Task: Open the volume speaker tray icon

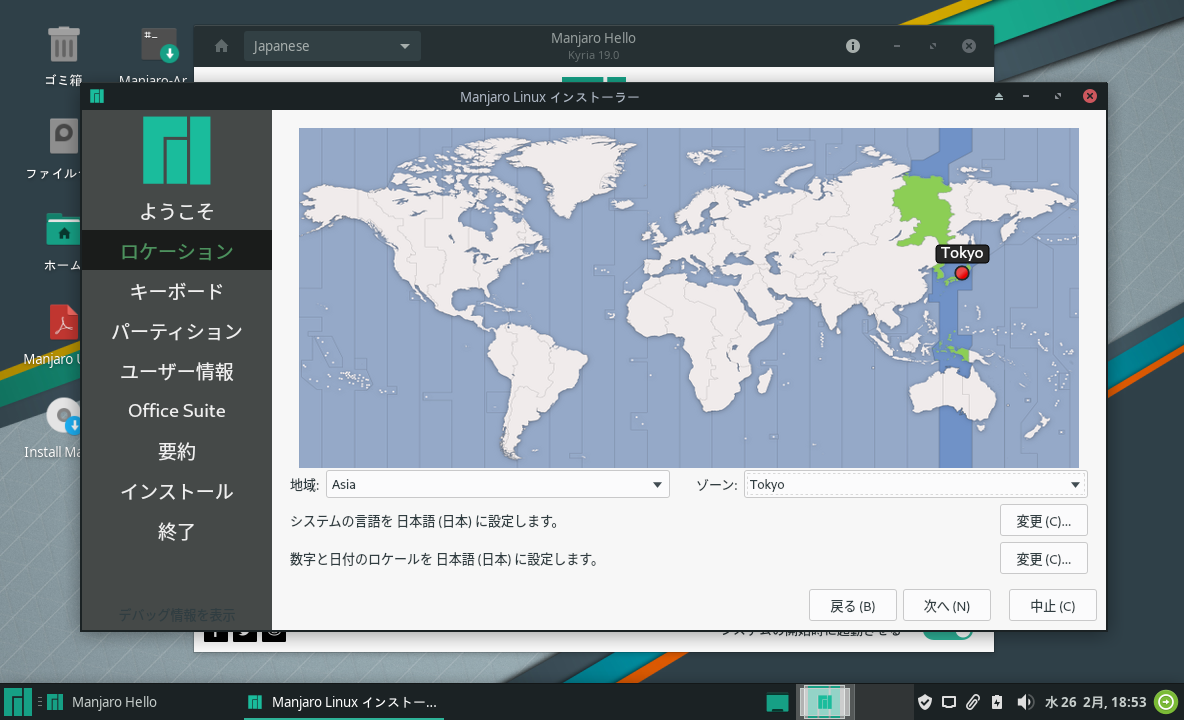Action: pyautogui.click(x=1024, y=703)
